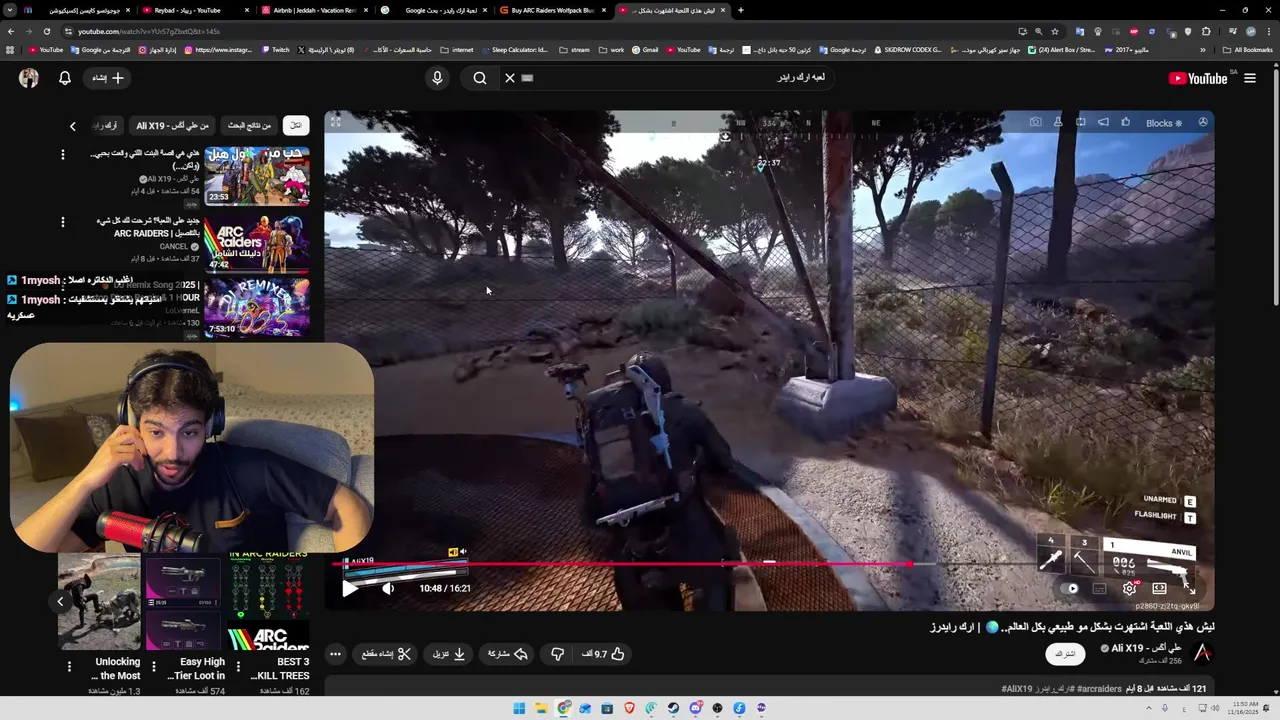
Task: Open the video settings gear
Action: pyautogui.click(x=1129, y=589)
